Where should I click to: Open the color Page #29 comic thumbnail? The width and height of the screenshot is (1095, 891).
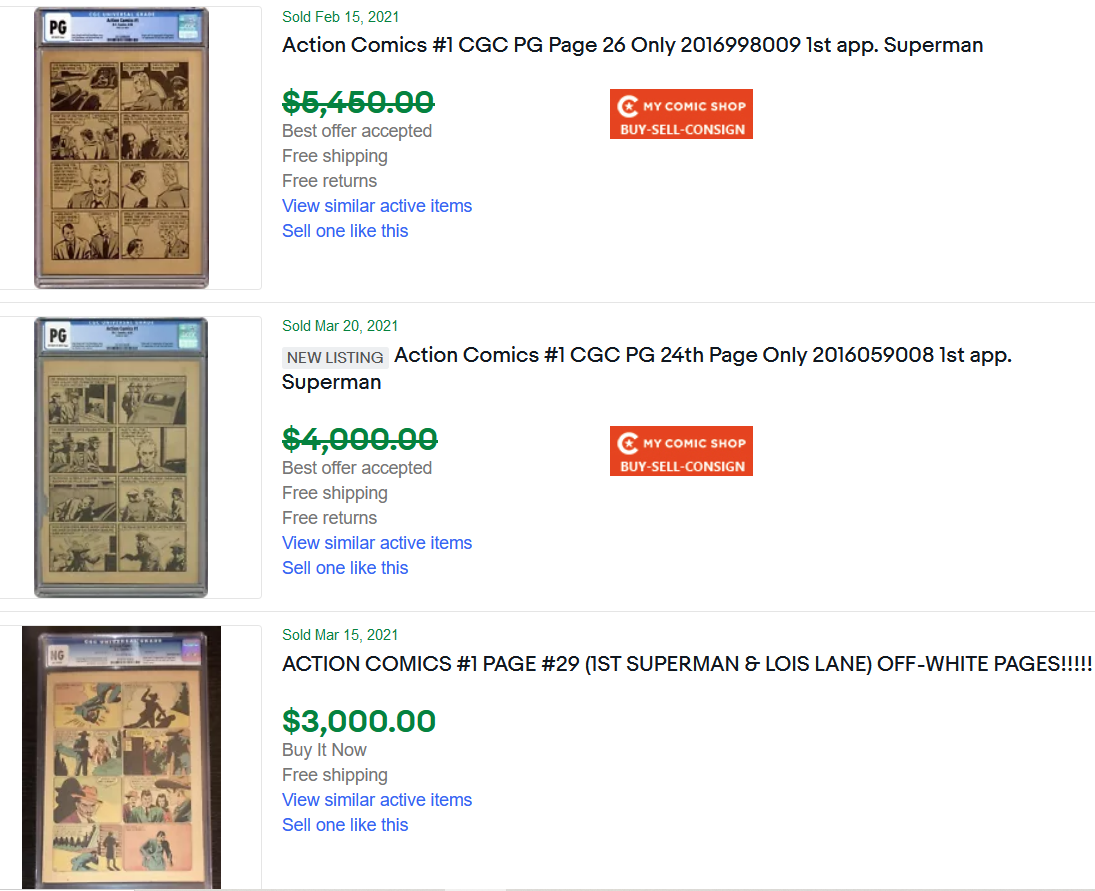pyautogui.click(x=121, y=757)
